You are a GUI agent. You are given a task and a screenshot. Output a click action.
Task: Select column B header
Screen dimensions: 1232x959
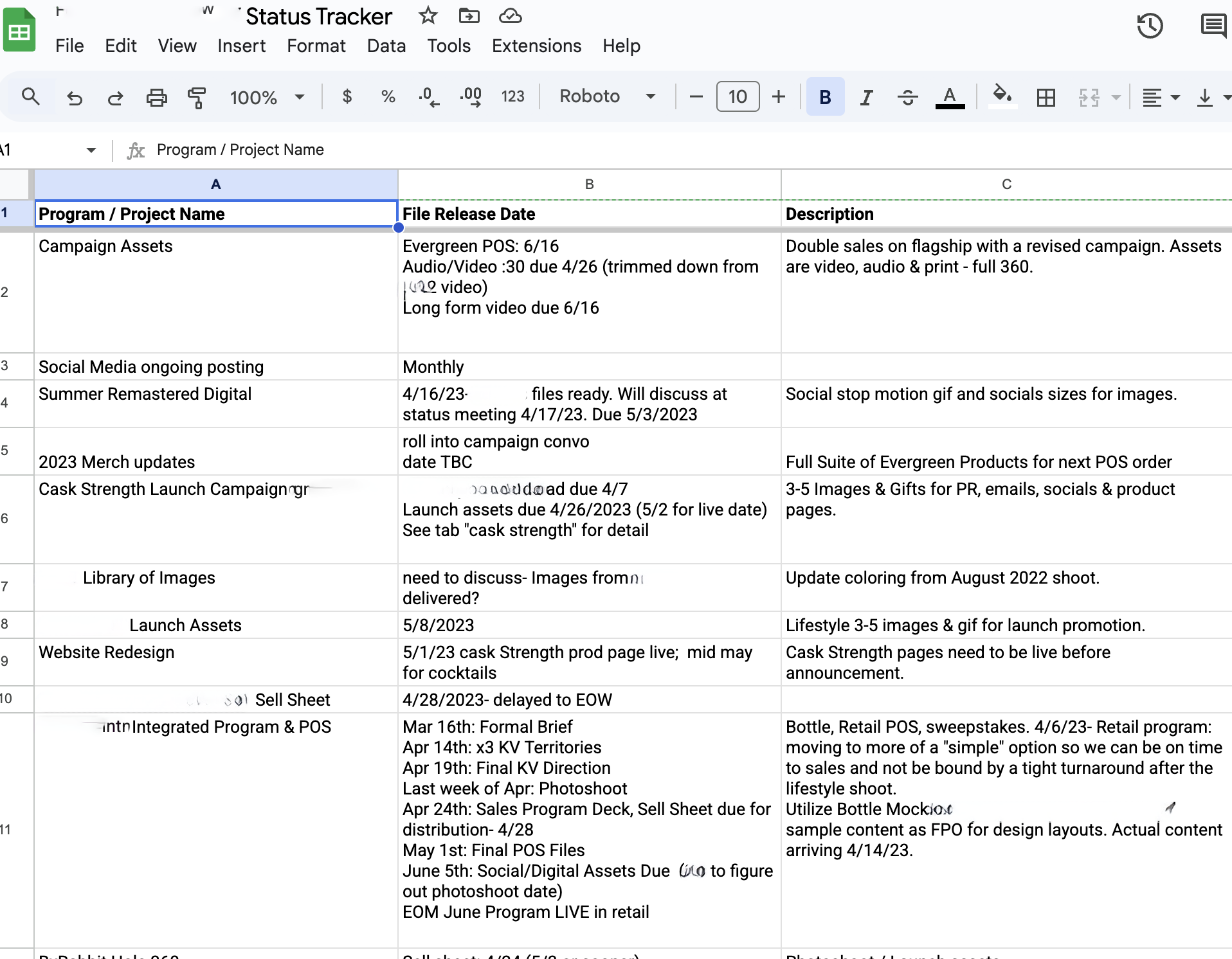pos(589,184)
